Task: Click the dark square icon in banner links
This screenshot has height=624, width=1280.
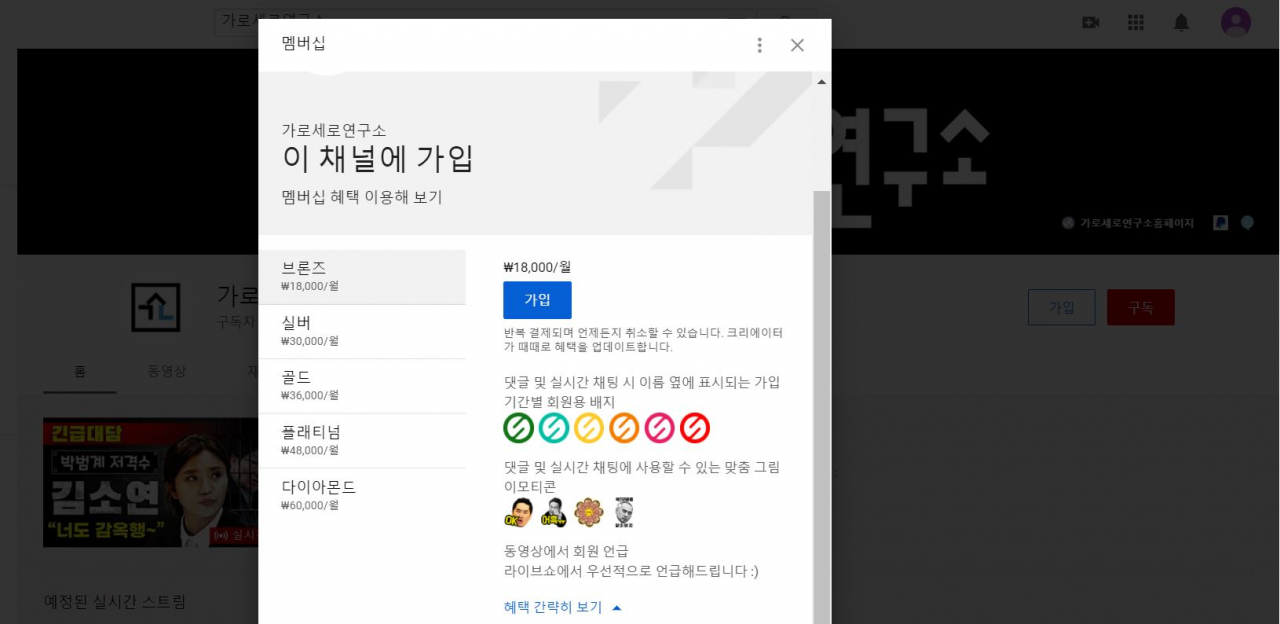Action: [1220, 223]
